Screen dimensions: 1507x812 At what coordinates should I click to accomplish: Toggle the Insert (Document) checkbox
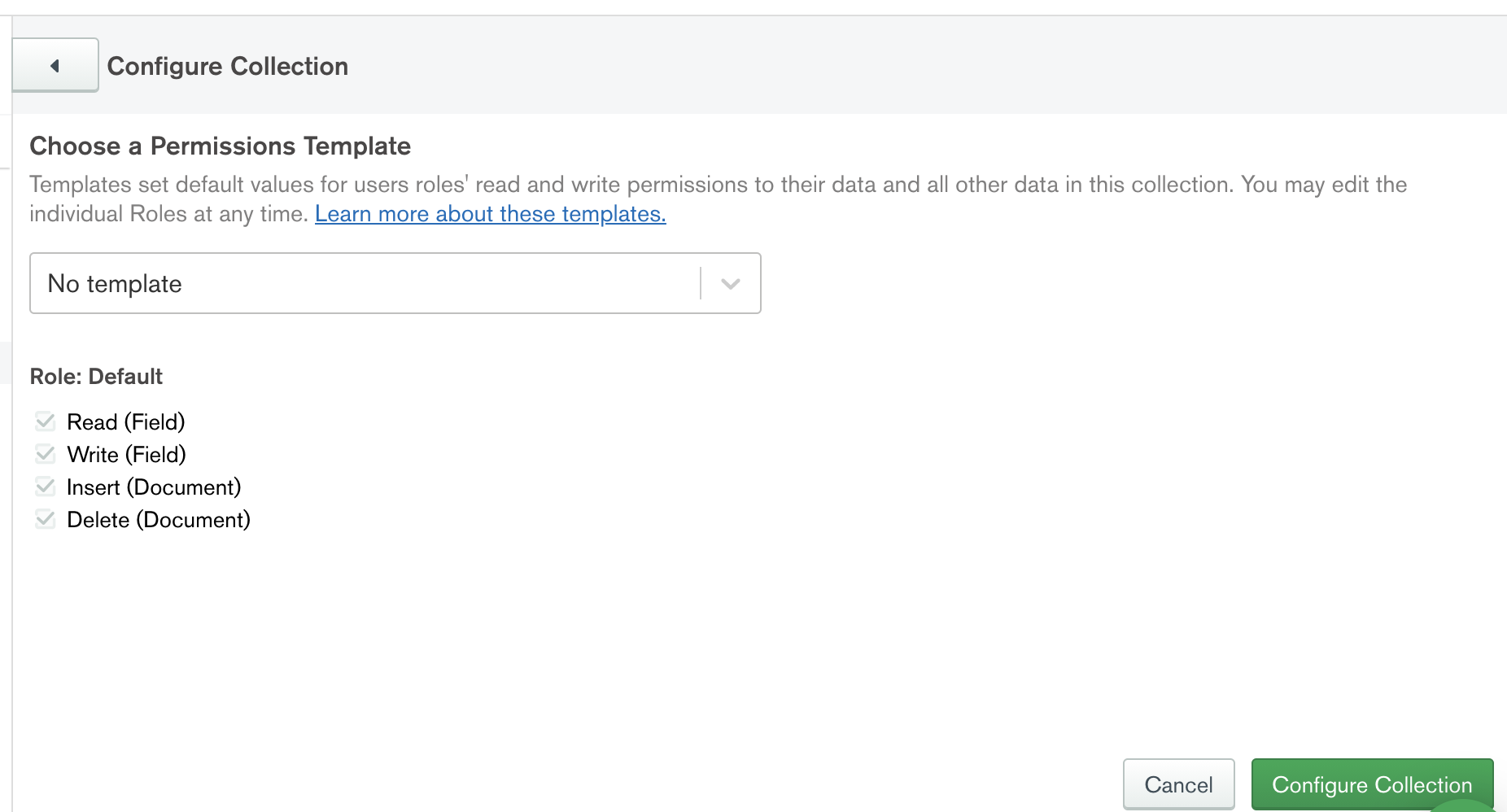pyautogui.click(x=46, y=487)
